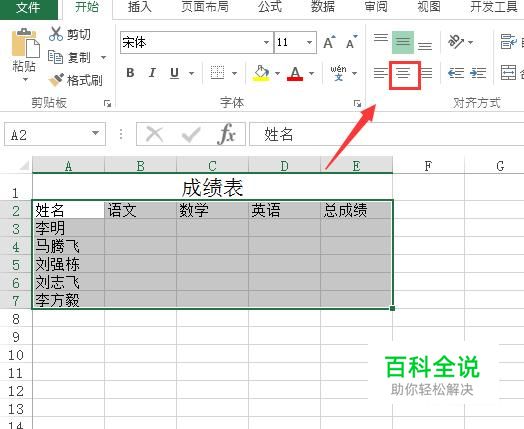Open paste options dropdown arrow
Screen dimensions: 524x429
click(x=25, y=80)
